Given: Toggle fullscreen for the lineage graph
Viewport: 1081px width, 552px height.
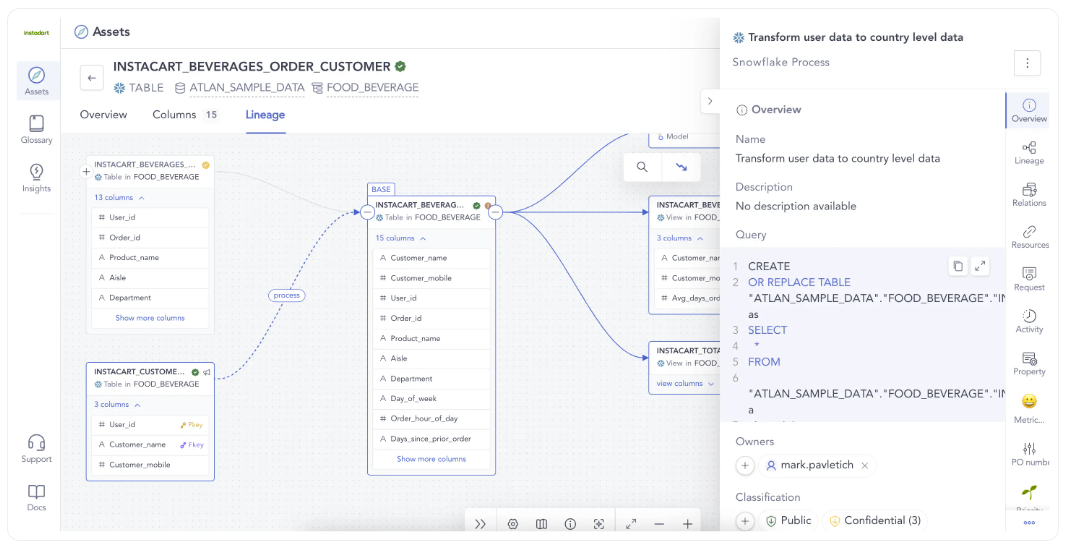Looking at the screenshot, I should point(631,524).
